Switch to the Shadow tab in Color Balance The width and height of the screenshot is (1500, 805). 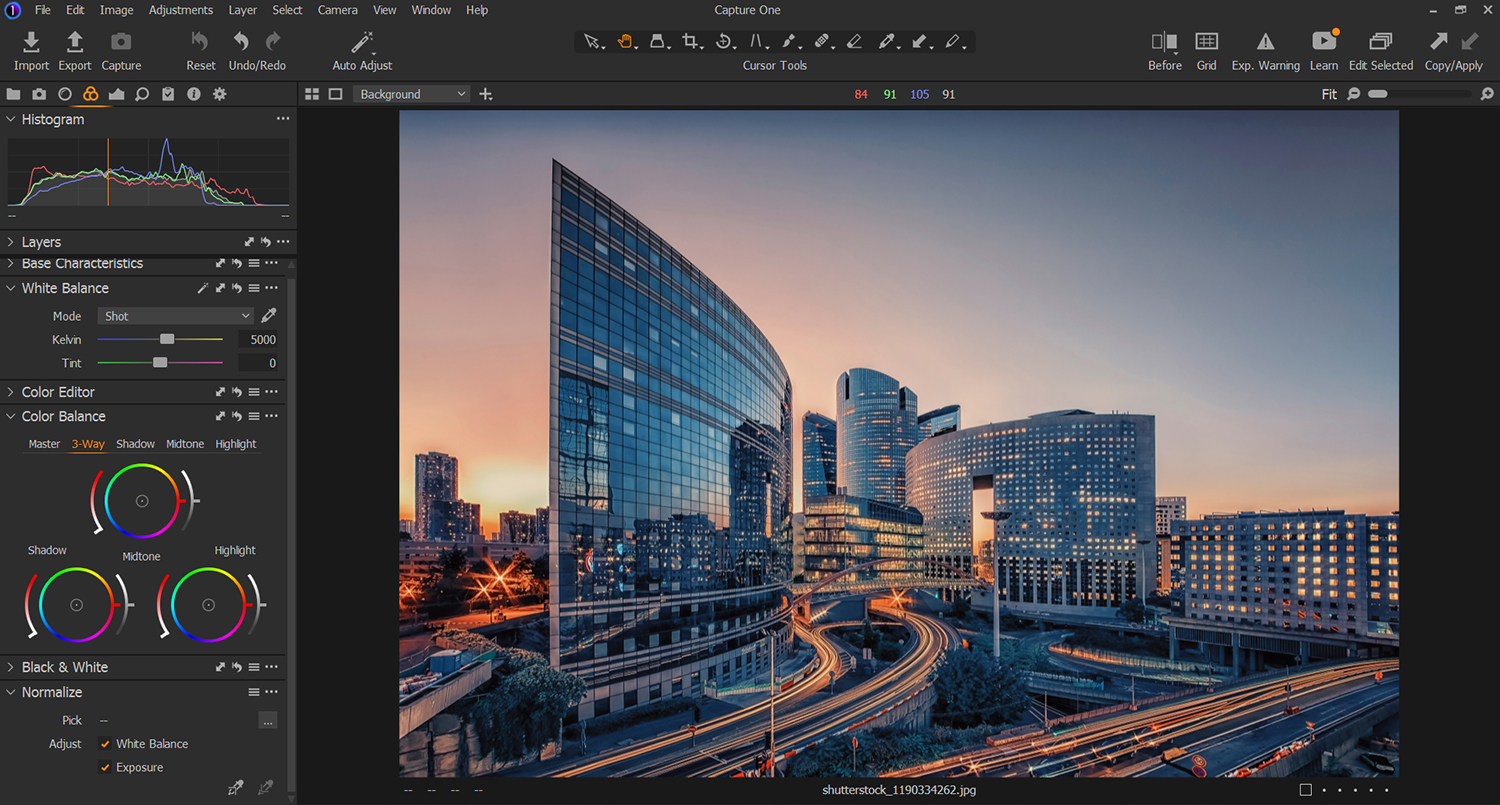click(135, 443)
